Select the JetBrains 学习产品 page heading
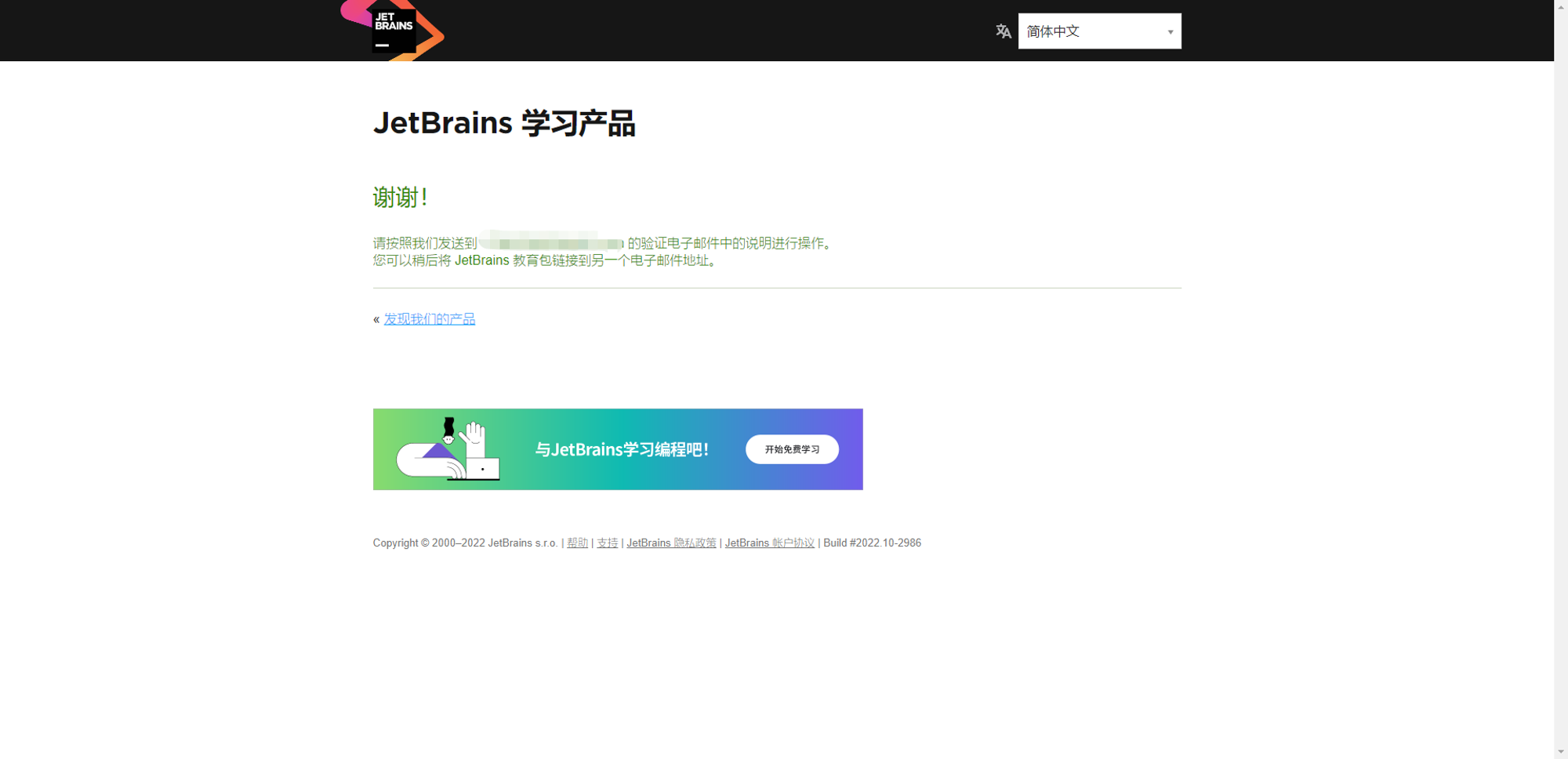 504,123
